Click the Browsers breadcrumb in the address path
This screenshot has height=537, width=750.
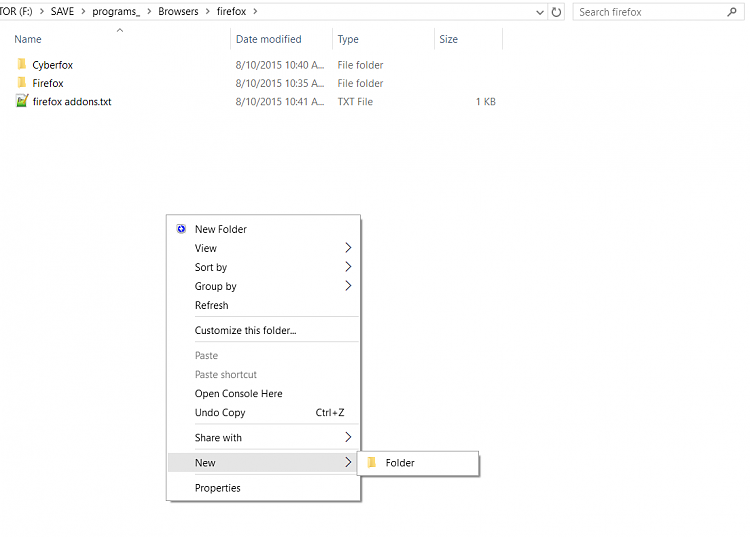click(178, 11)
